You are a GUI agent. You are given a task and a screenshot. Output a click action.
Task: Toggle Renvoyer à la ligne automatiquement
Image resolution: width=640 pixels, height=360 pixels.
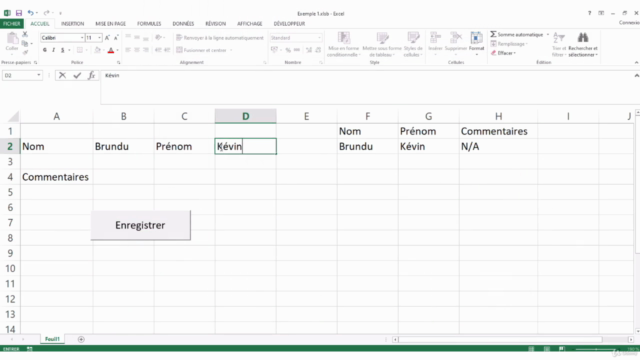pos(220,38)
